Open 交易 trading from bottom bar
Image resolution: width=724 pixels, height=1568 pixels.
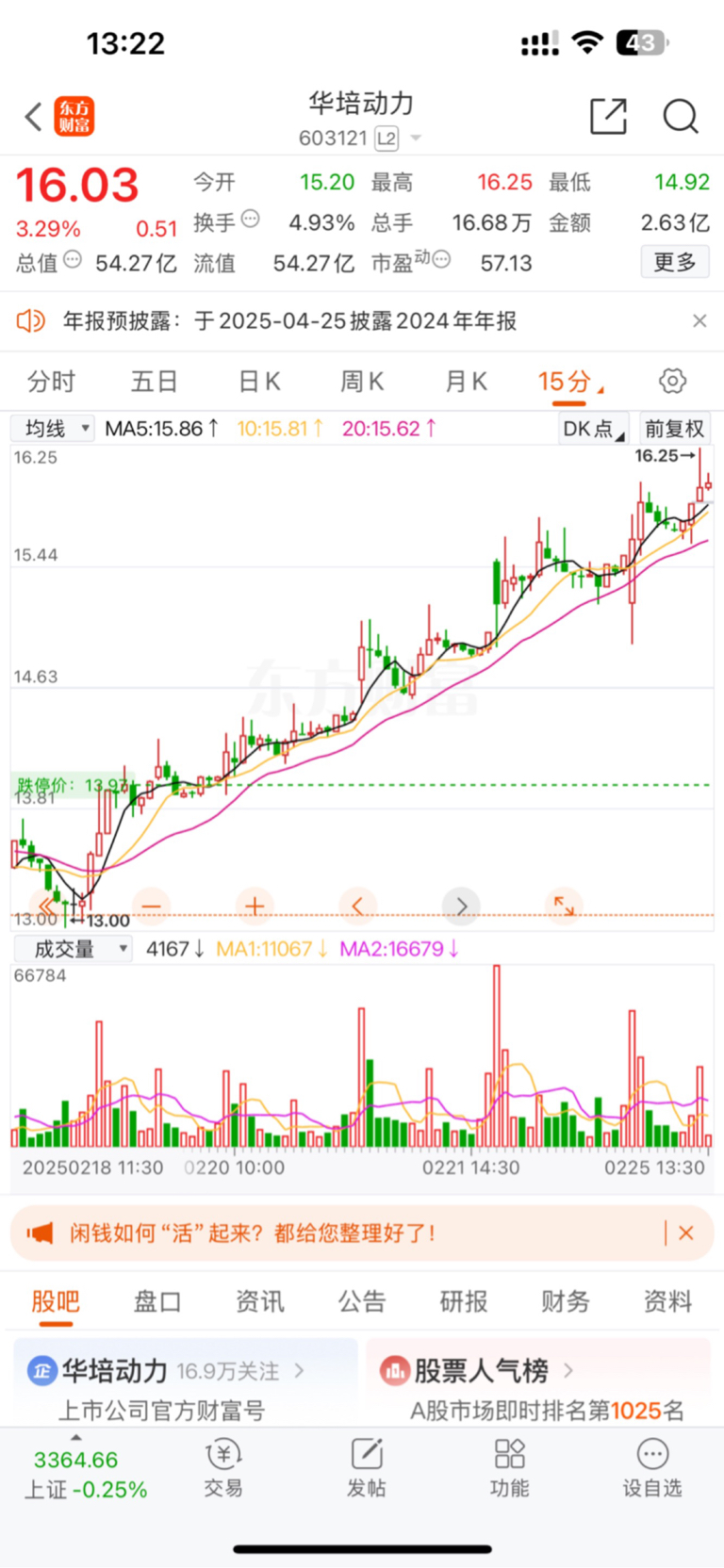(x=223, y=1468)
